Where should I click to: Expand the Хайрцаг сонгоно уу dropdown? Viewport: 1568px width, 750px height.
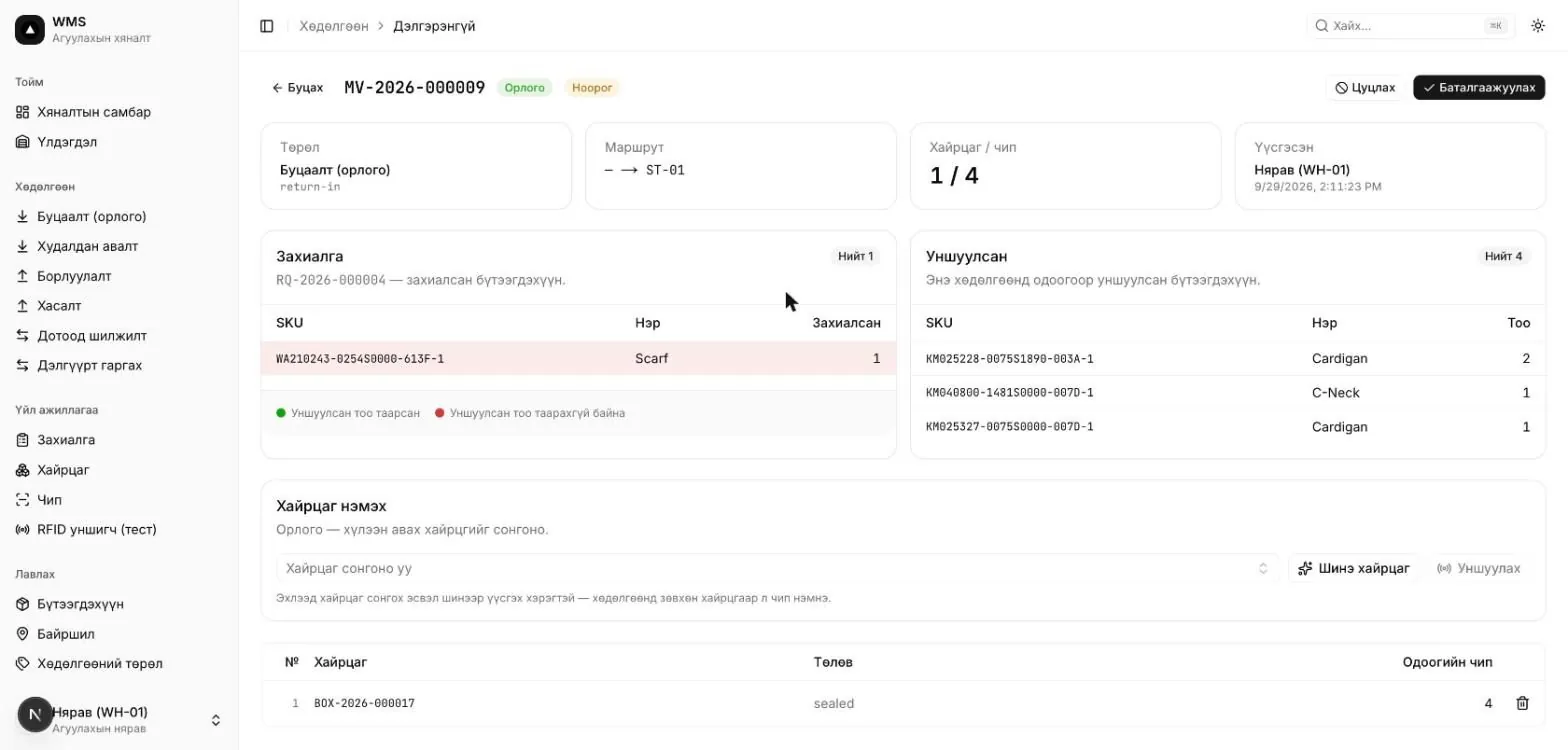click(777, 568)
